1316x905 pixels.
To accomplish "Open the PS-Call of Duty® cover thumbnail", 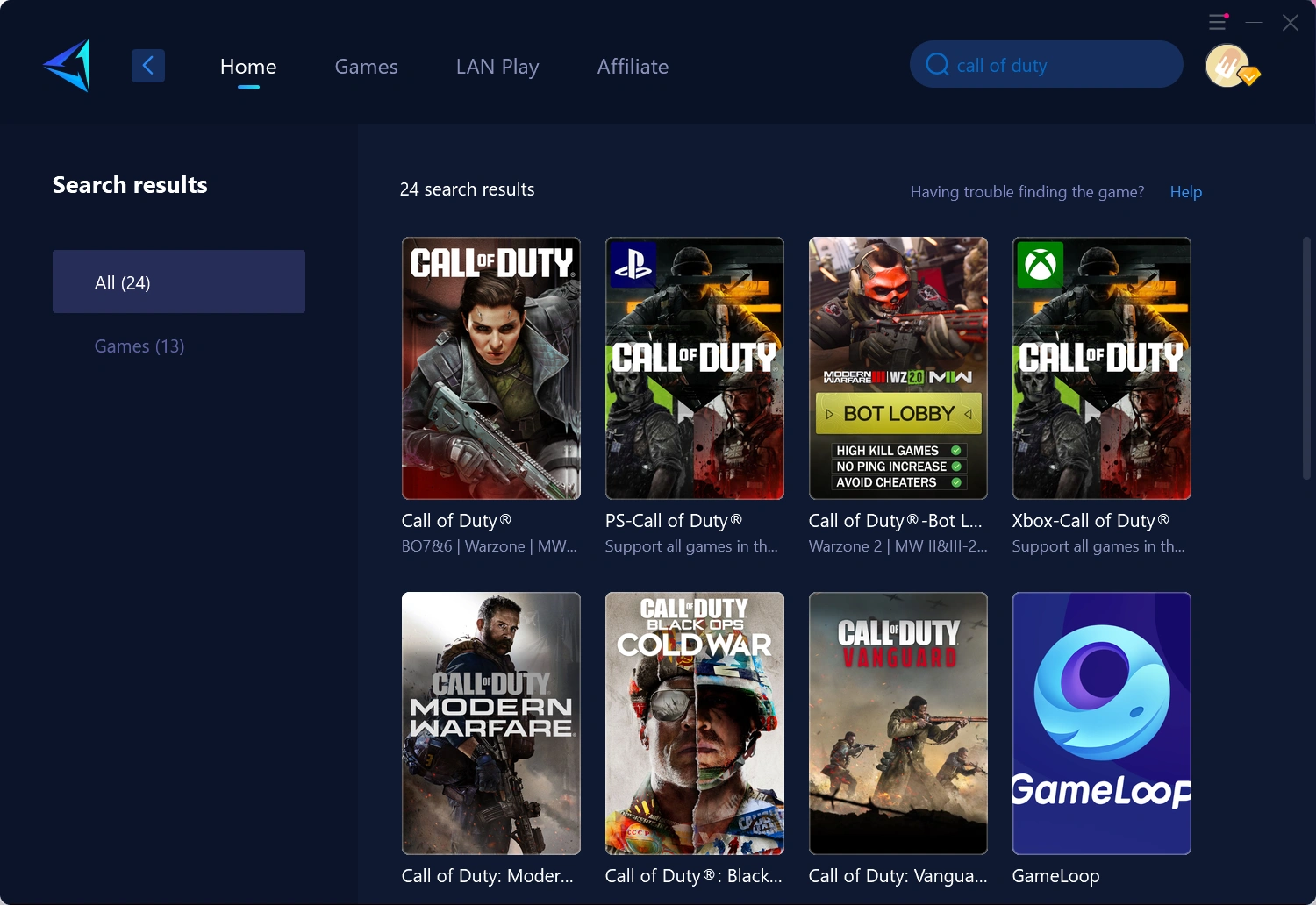I will [695, 368].
